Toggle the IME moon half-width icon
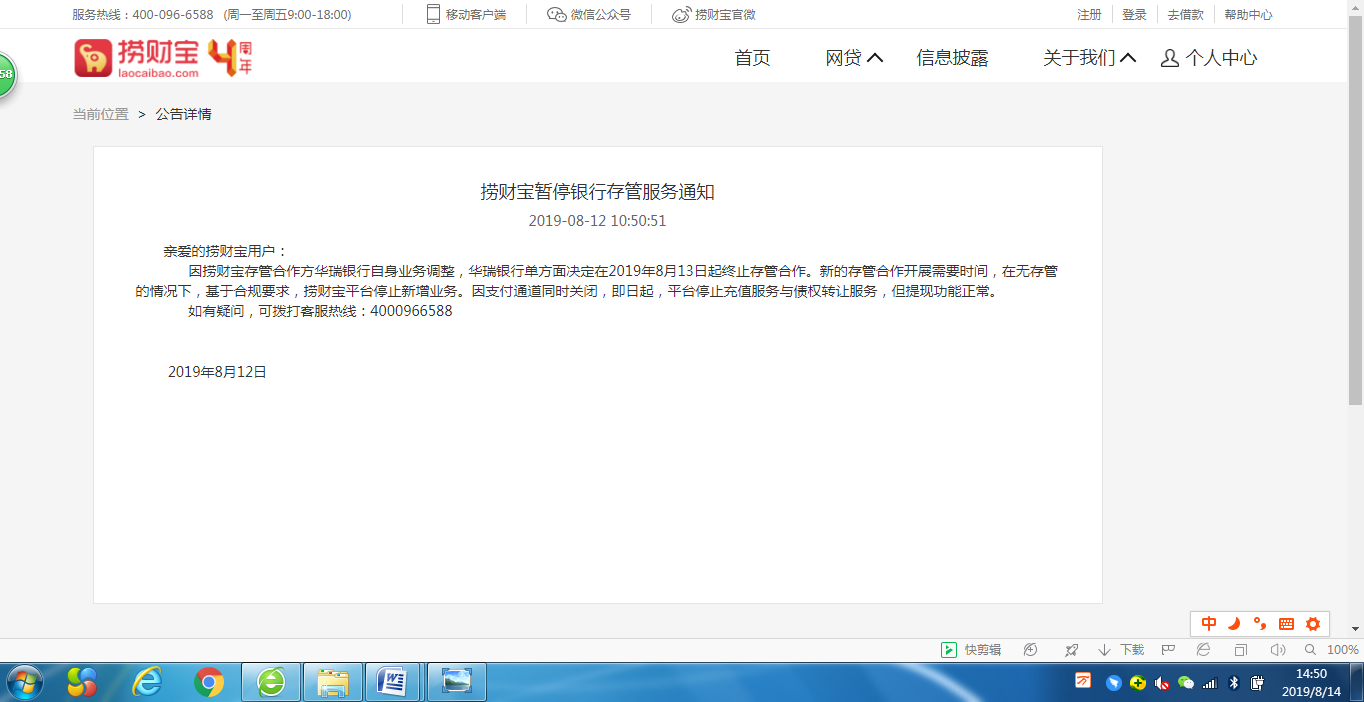This screenshot has height=702, width=1364. point(1234,623)
